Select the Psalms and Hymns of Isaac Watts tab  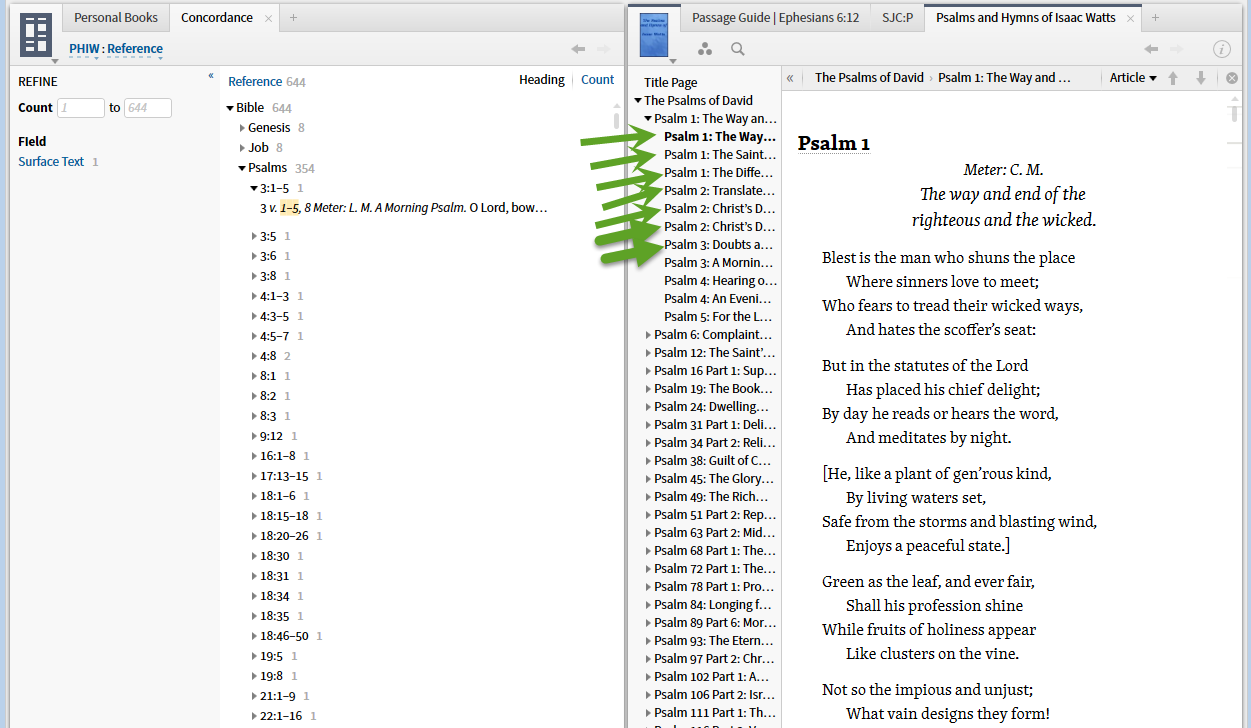tap(1025, 18)
